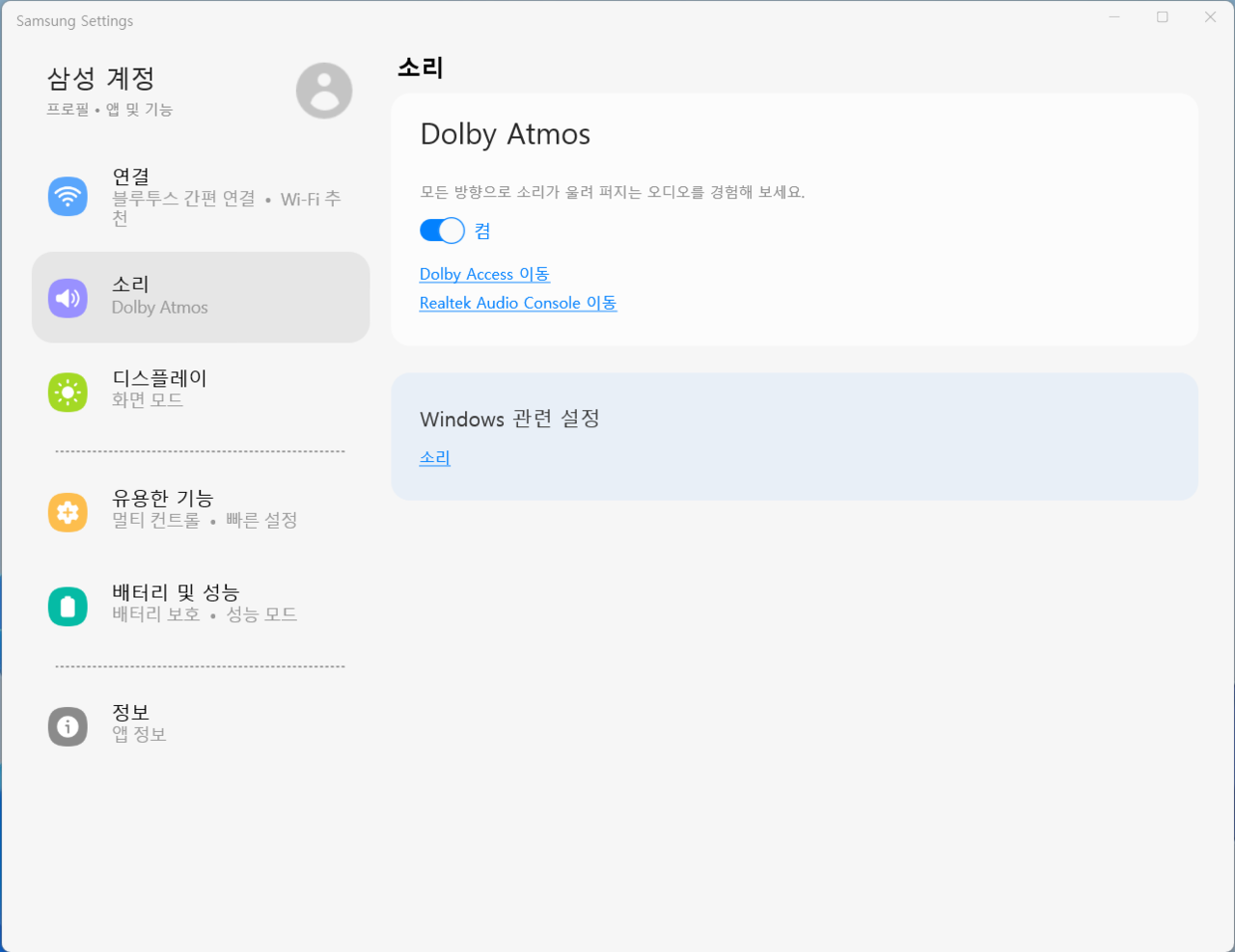Screen dimensions: 1235x952
Task: Open the teal battery icon
Action: (x=68, y=607)
